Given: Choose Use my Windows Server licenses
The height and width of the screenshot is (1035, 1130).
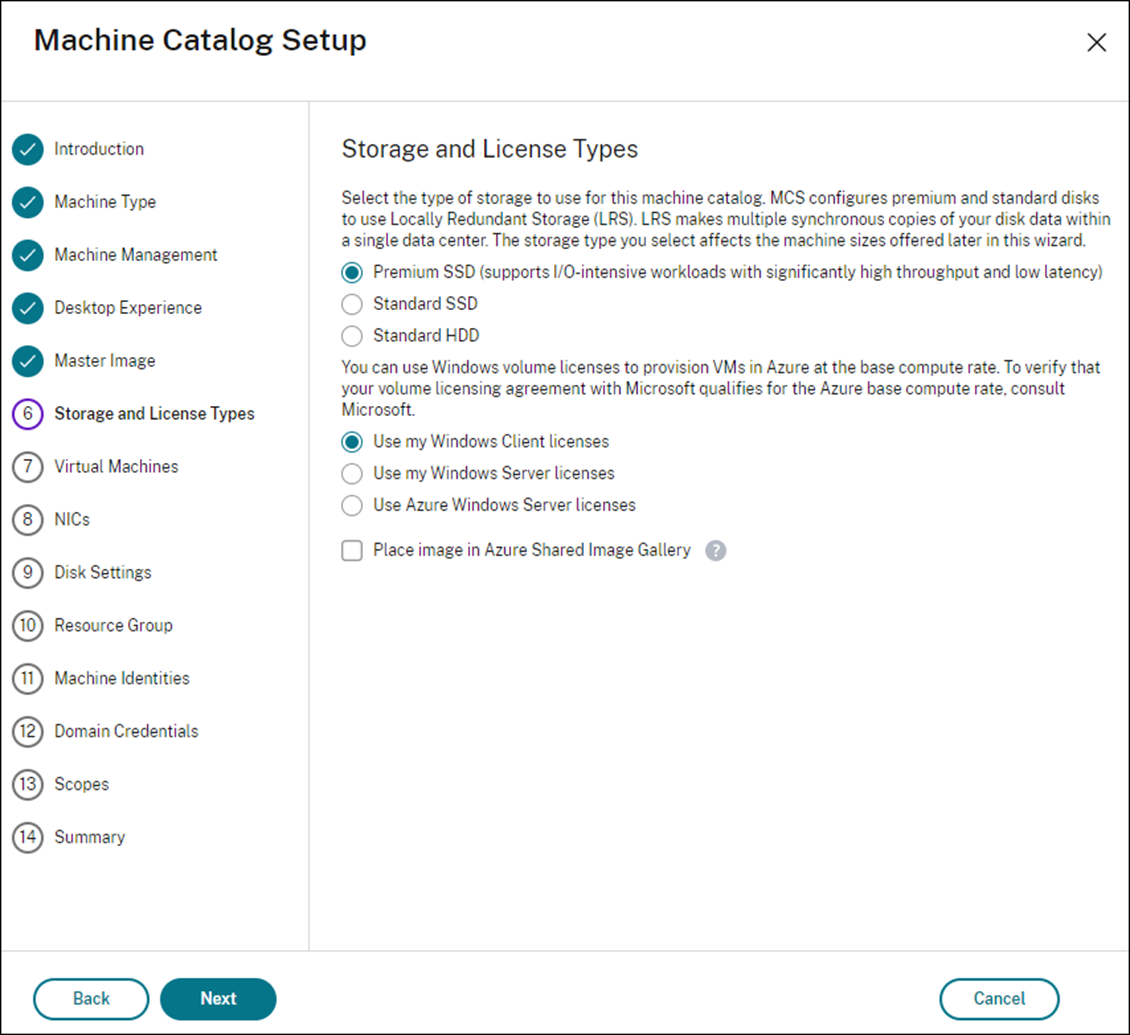Looking at the screenshot, I should (x=351, y=473).
